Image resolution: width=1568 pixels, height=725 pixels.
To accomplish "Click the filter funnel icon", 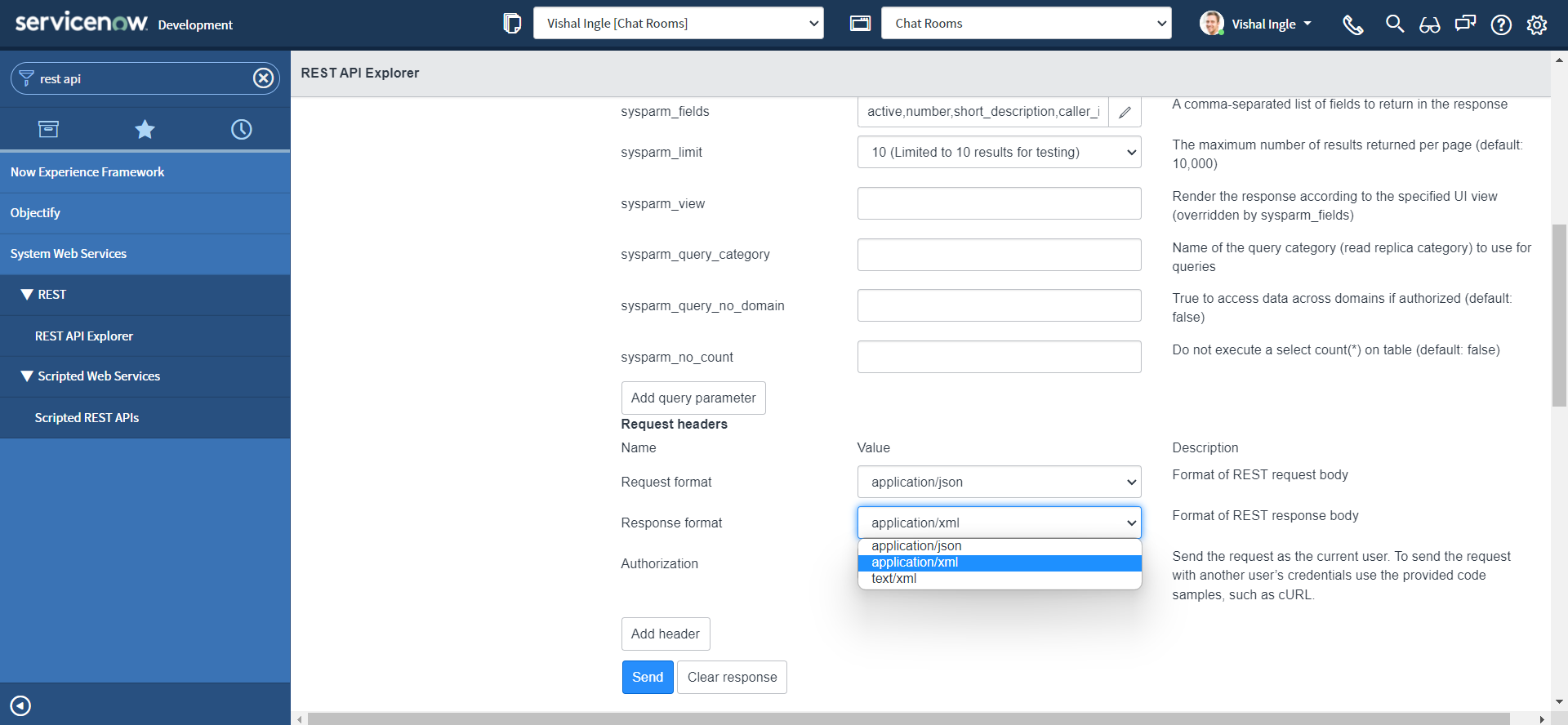I will tap(26, 78).
